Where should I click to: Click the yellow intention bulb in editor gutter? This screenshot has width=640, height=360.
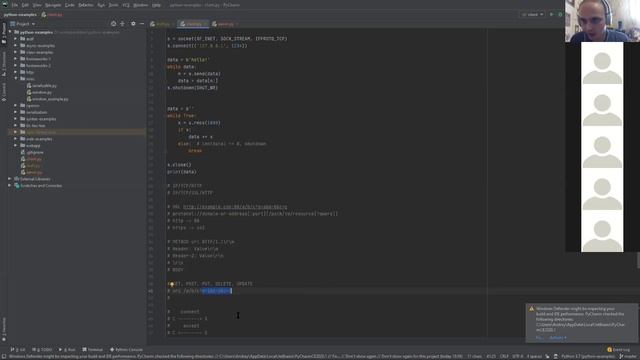click(x=171, y=284)
